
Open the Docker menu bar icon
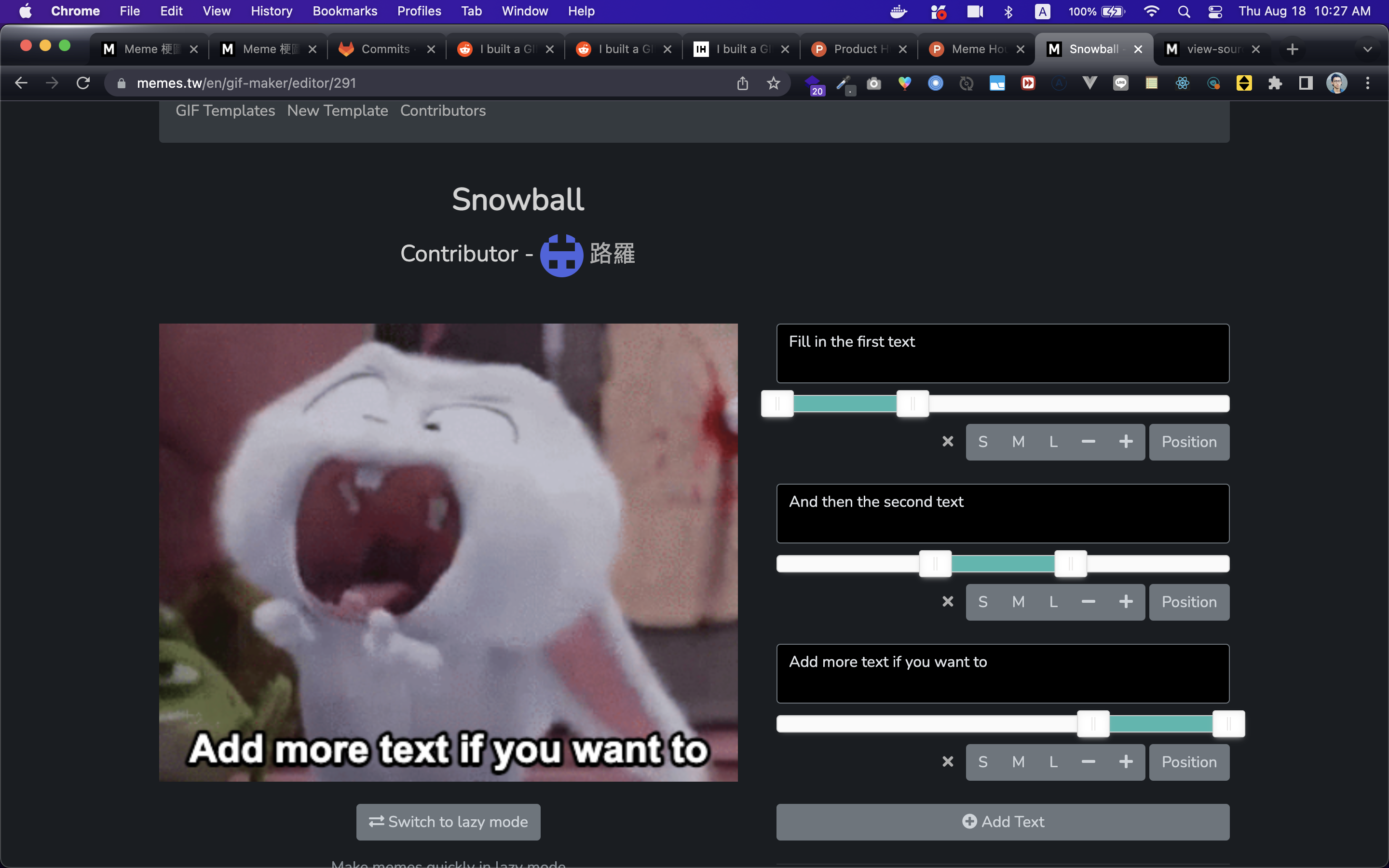tap(898, 12)
